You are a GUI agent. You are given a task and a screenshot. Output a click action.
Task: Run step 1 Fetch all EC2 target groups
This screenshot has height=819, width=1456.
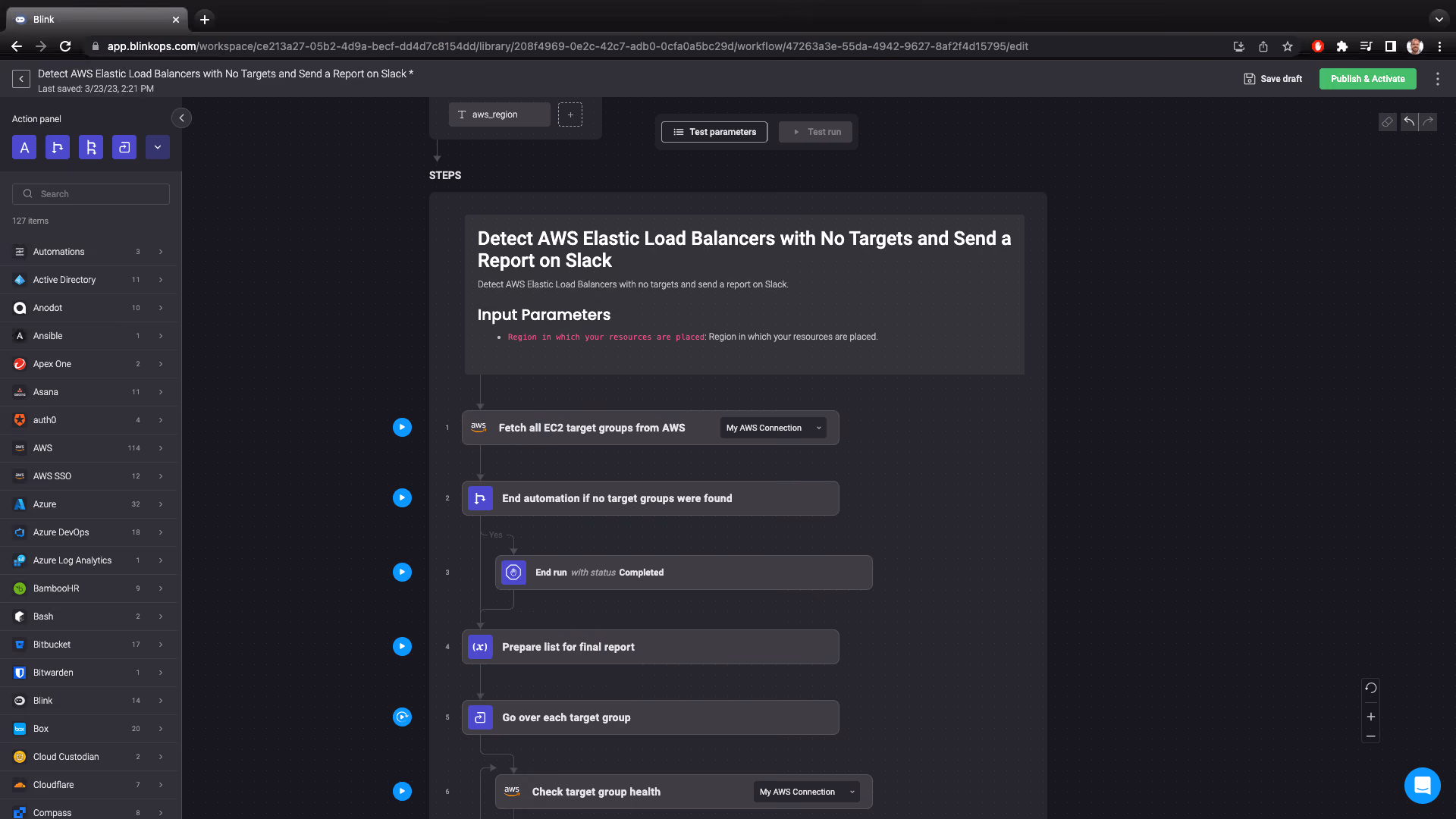coord(402,428)
